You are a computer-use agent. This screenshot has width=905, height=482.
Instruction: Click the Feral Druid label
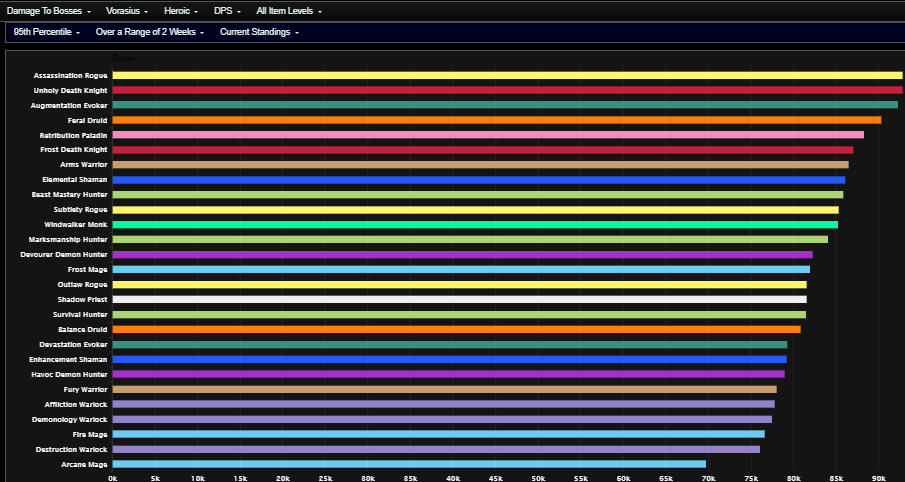click(x=87, y=121)
